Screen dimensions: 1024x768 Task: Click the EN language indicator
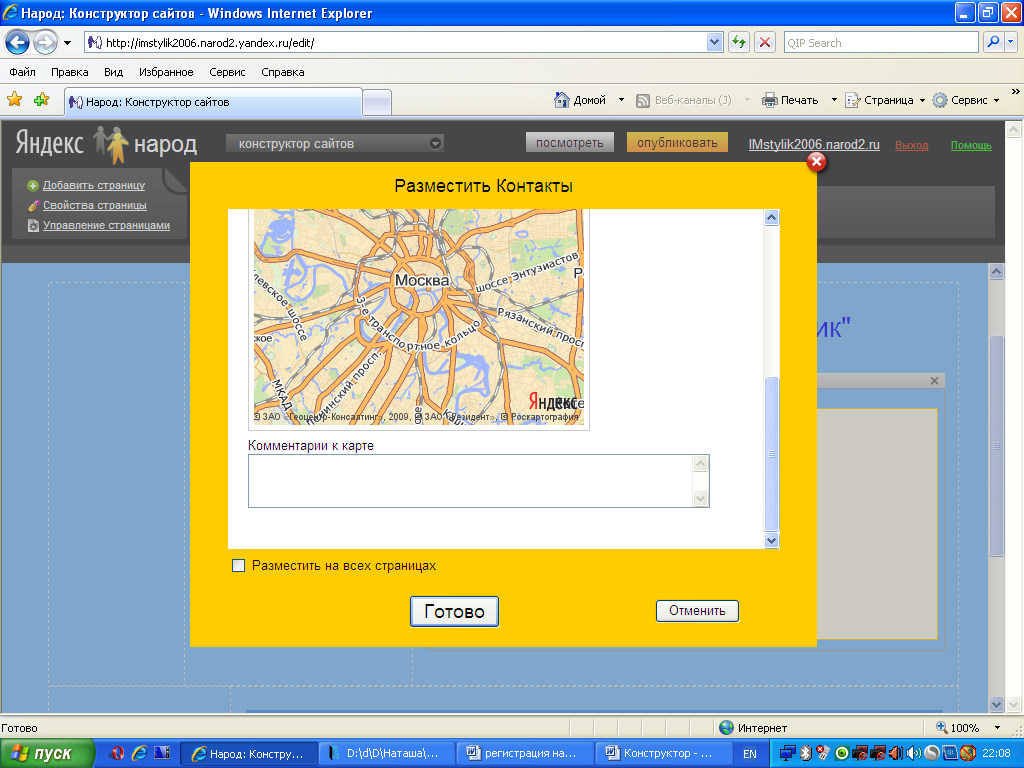(x=750, y=754)
